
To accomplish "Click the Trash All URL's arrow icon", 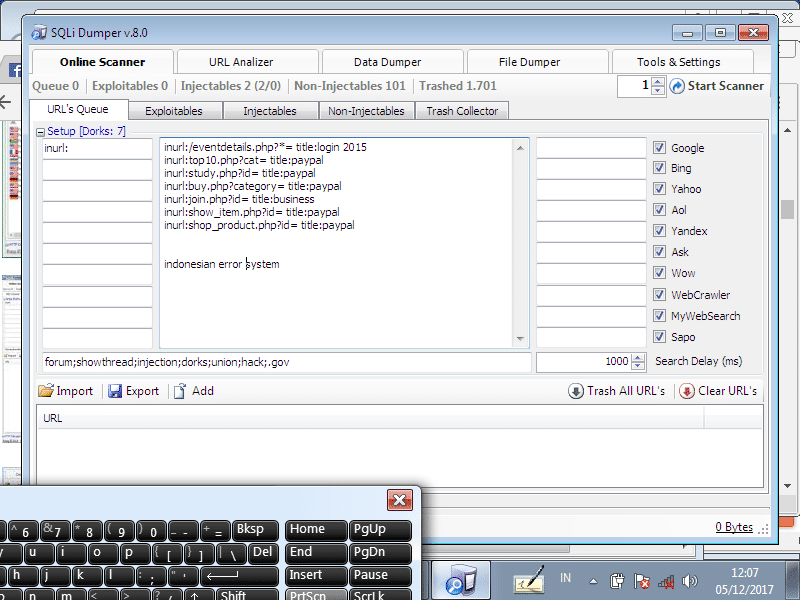I will coord(576,391).
